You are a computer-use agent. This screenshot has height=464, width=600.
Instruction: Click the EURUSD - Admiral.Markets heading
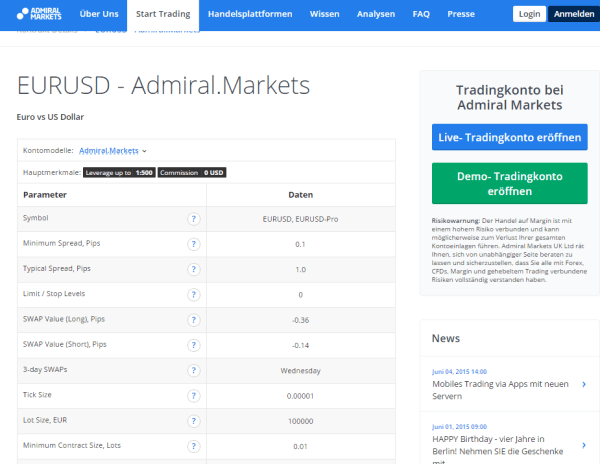(x=163, y=85)
